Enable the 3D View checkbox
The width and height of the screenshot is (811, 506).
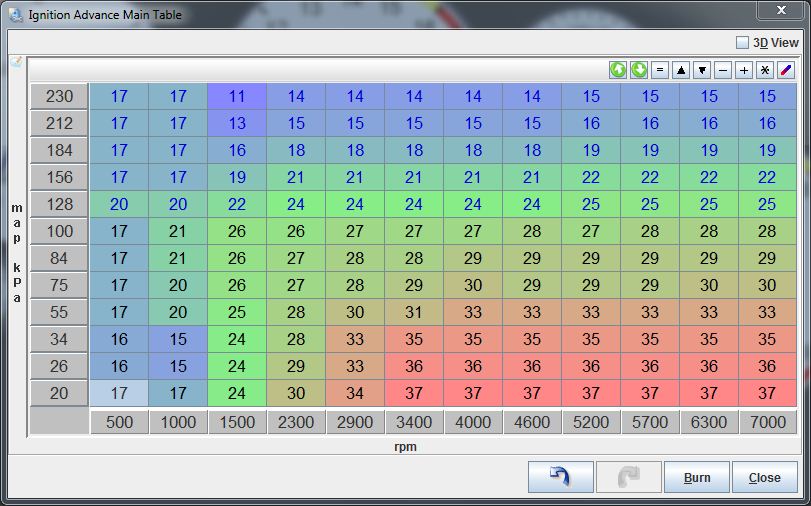(x=742, y=43)
